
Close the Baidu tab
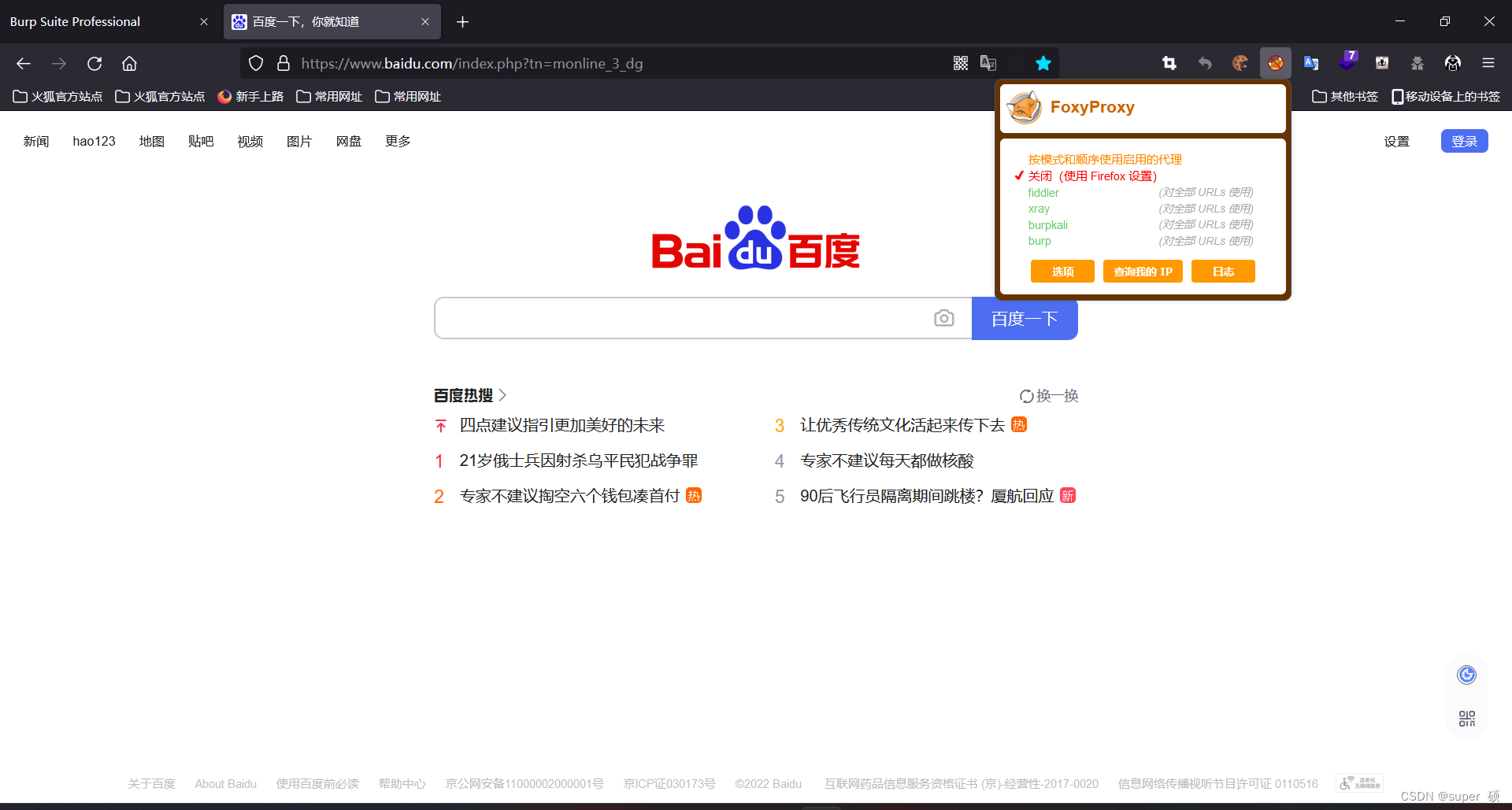click(425, 22)
